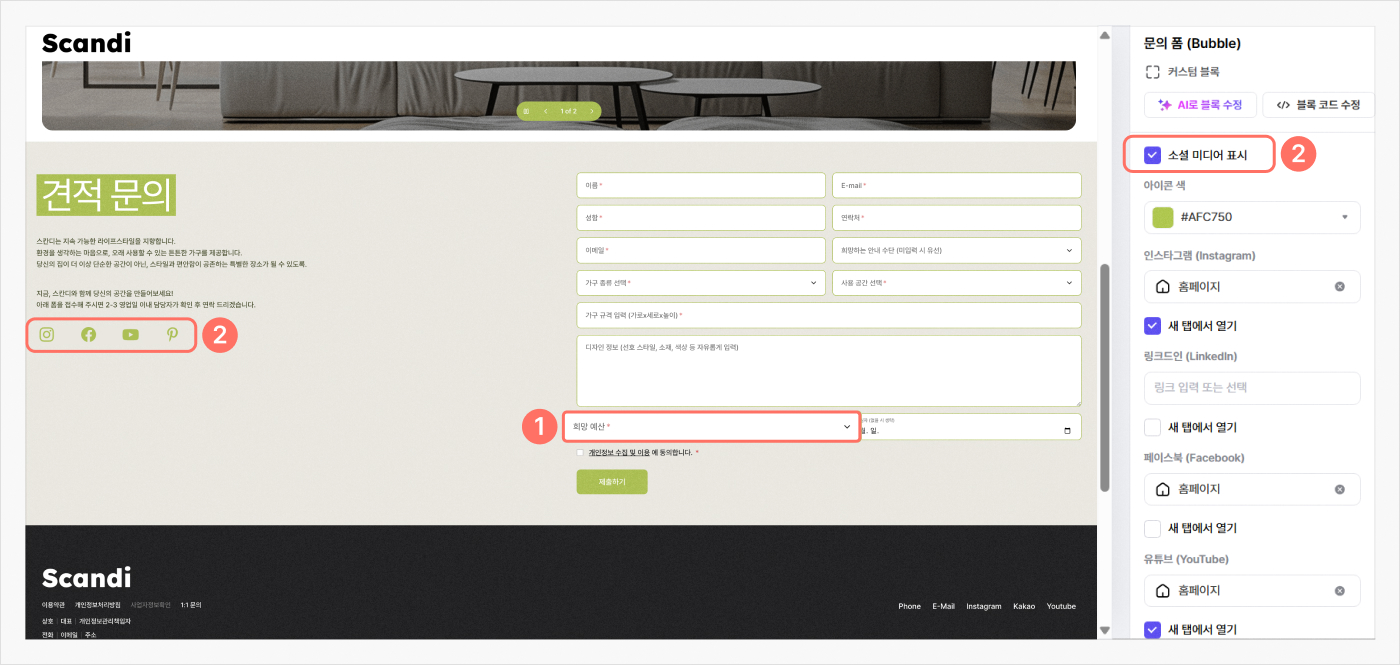Open the 희망 예산 dropdown
The height and width of the screenshot is (665, 1400).
coord(711,427)
